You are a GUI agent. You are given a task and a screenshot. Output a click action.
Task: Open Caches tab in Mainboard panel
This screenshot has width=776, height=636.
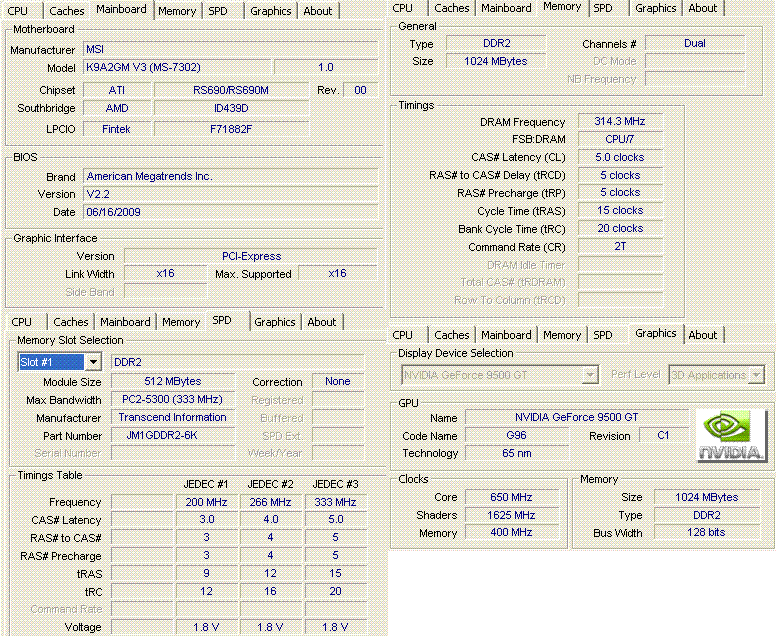[x=66, y=11]
